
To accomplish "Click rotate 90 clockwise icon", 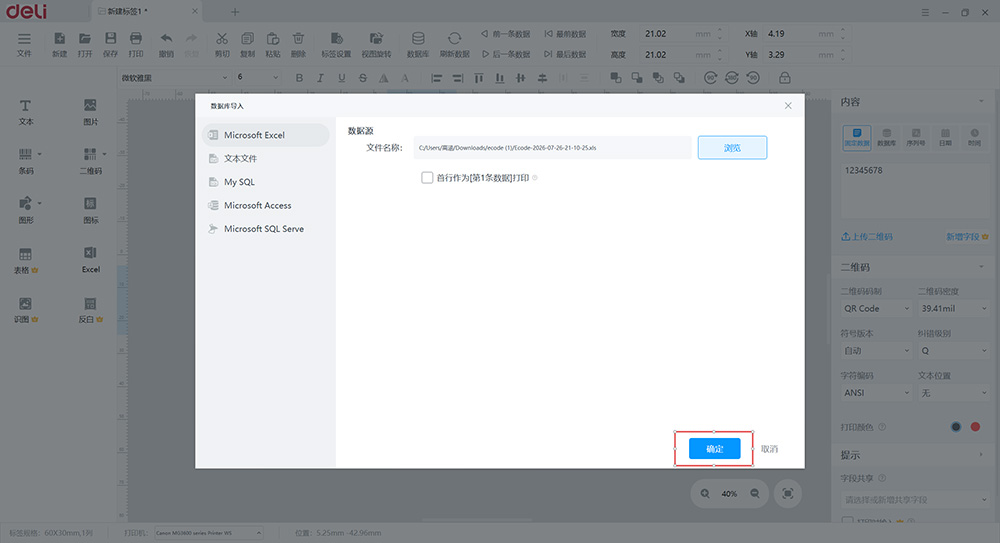I will 710,78.
